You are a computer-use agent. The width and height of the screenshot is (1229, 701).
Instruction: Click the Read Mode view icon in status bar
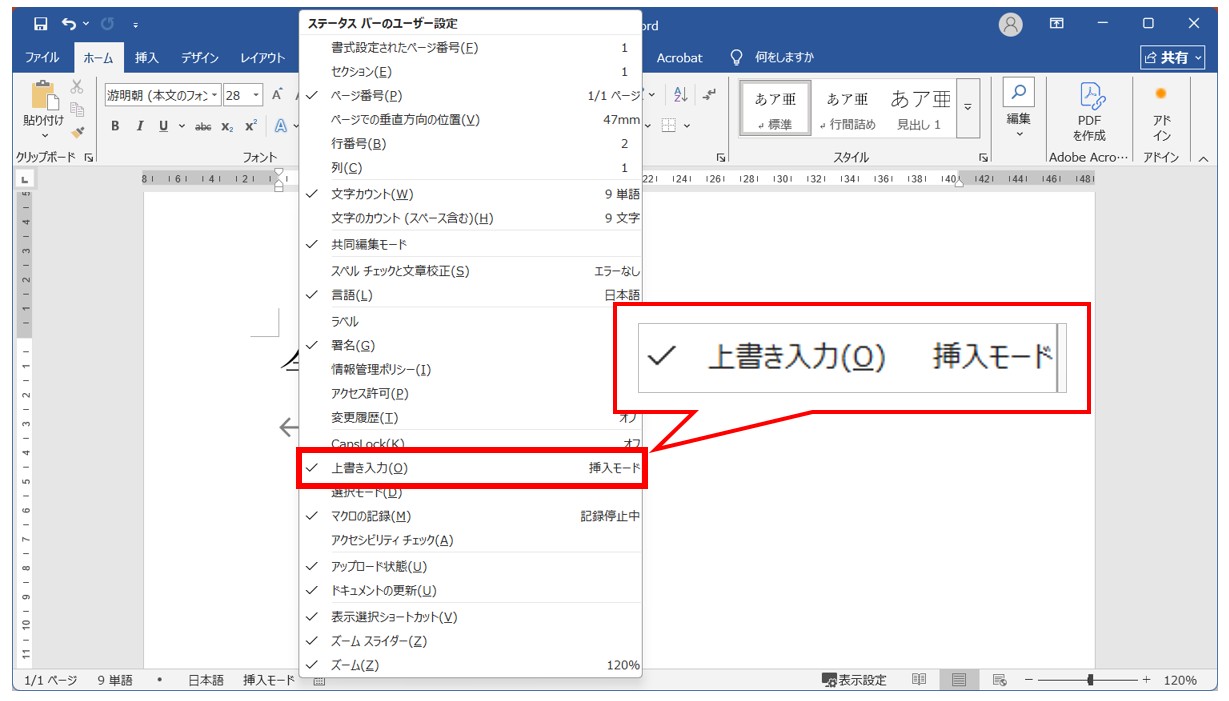click(x=919, y=680)
